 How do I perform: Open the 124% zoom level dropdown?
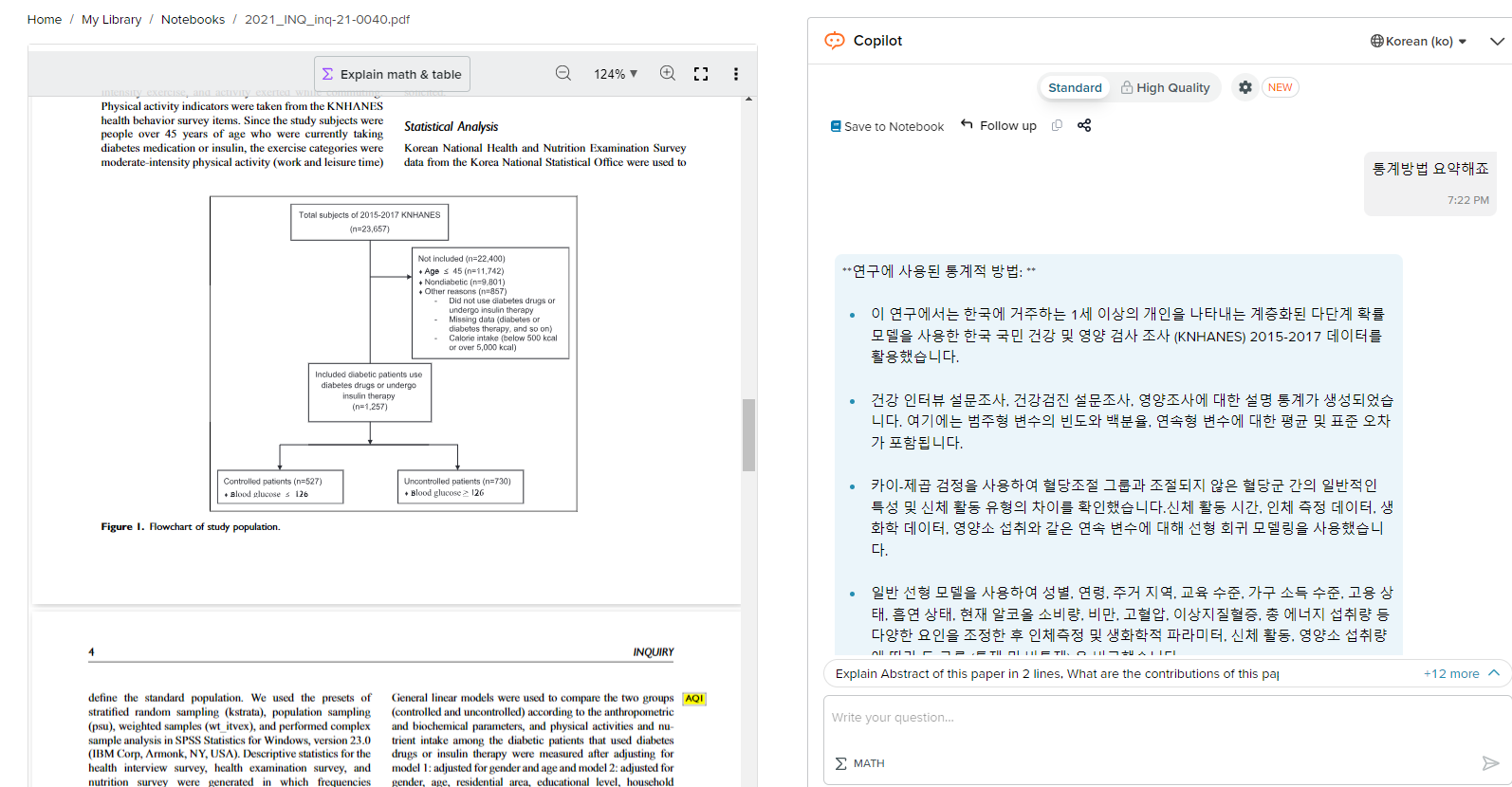click(x=616, y=74)
